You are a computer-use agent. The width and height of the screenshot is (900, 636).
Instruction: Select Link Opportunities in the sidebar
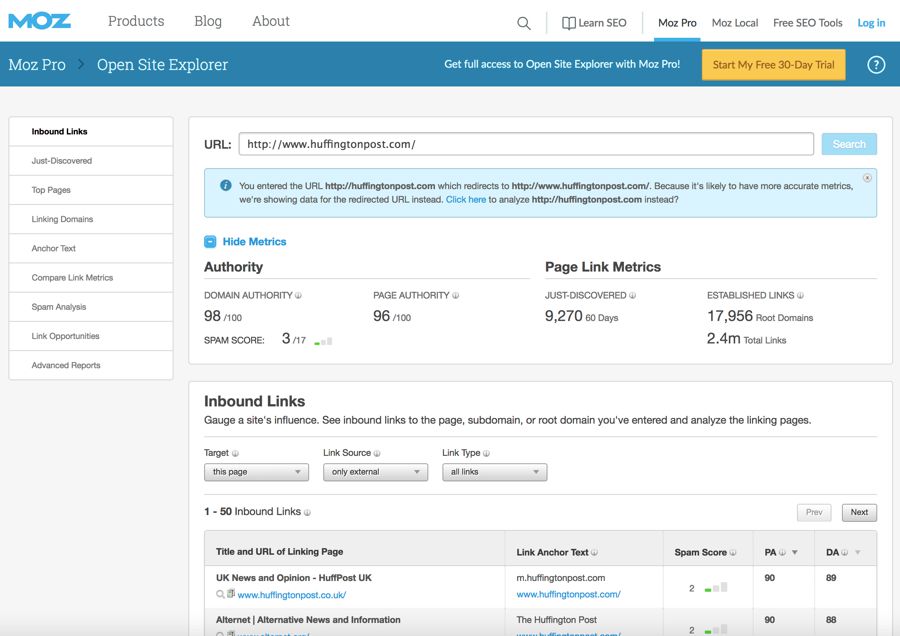(x=91, y=336)
